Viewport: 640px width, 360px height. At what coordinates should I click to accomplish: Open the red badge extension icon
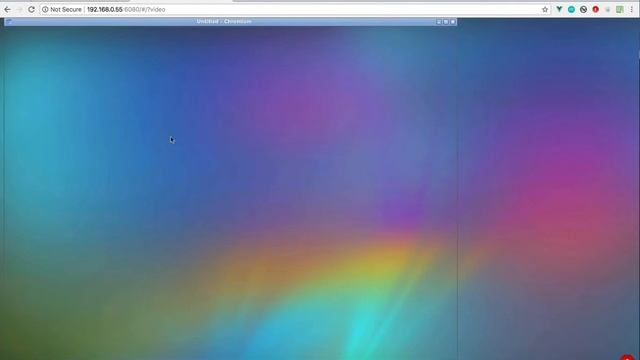click(x=596, y=9)
